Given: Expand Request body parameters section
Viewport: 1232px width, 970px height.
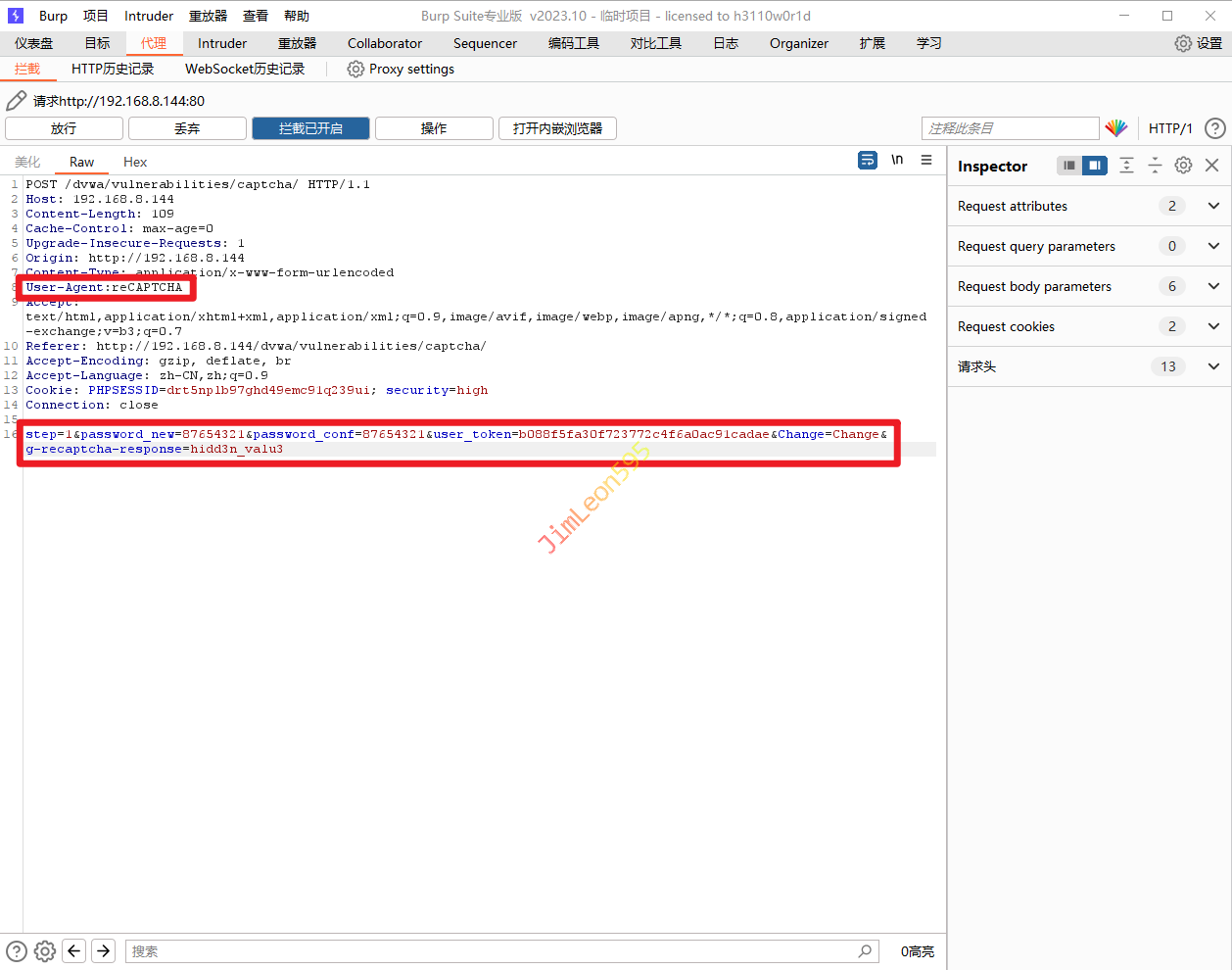Looking at the screenshot, I should coord(1213,286).
